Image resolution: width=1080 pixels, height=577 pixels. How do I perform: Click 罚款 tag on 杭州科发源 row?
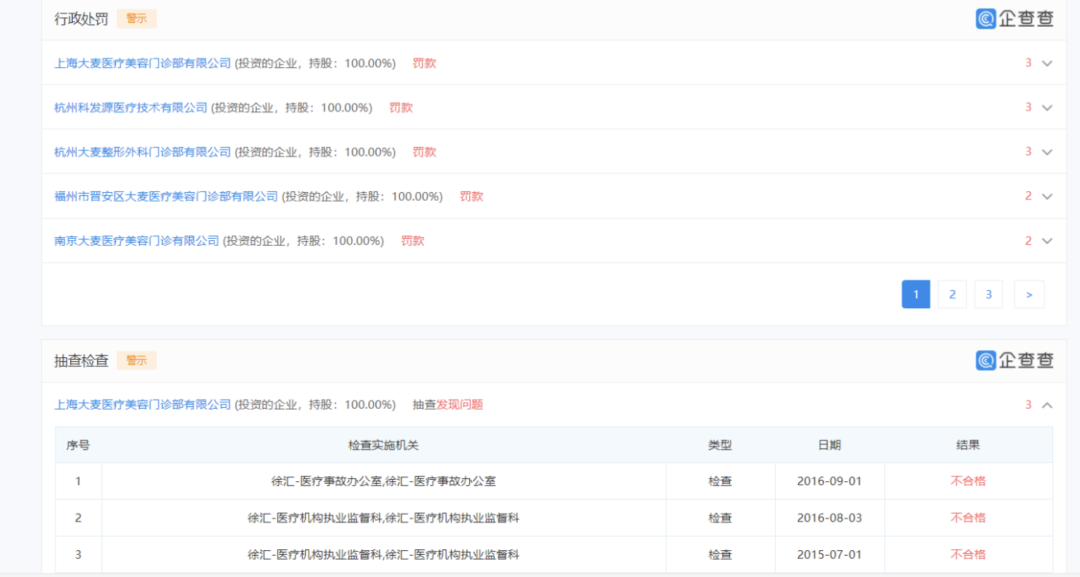pyautogui.click(x=401, y=107)
